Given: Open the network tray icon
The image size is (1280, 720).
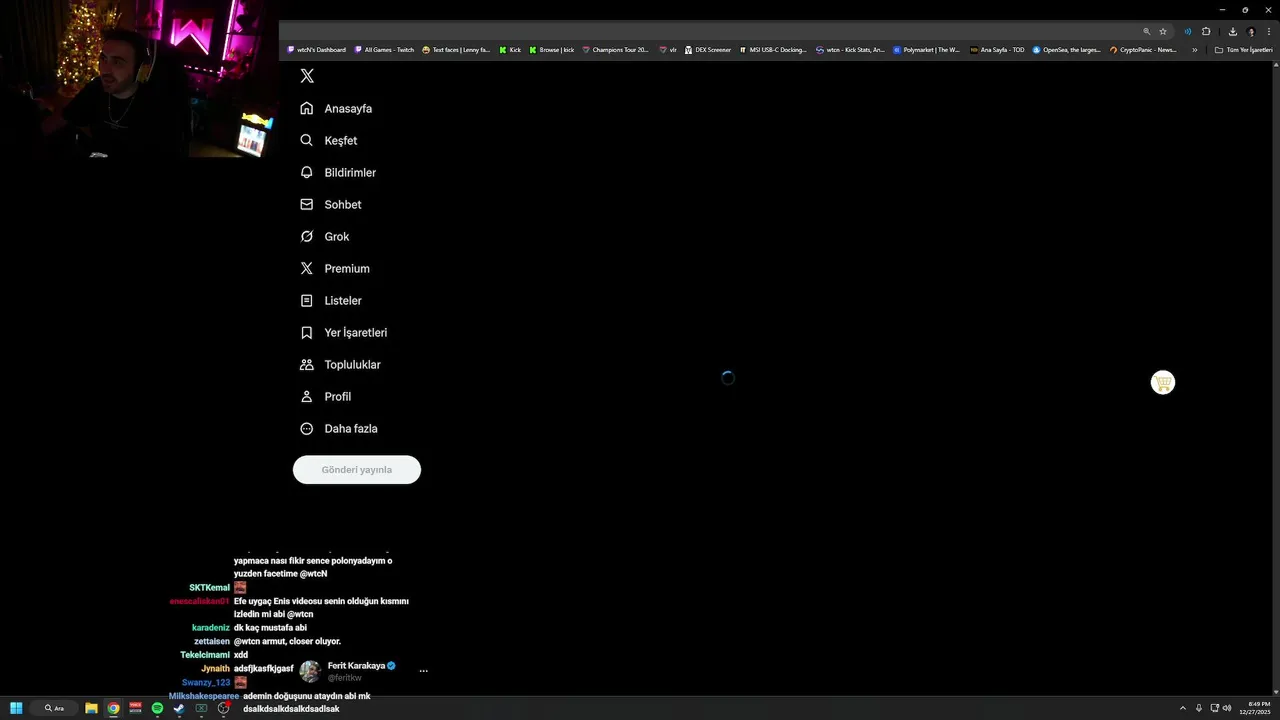Looking at the screenshot, I should 1215,708.
